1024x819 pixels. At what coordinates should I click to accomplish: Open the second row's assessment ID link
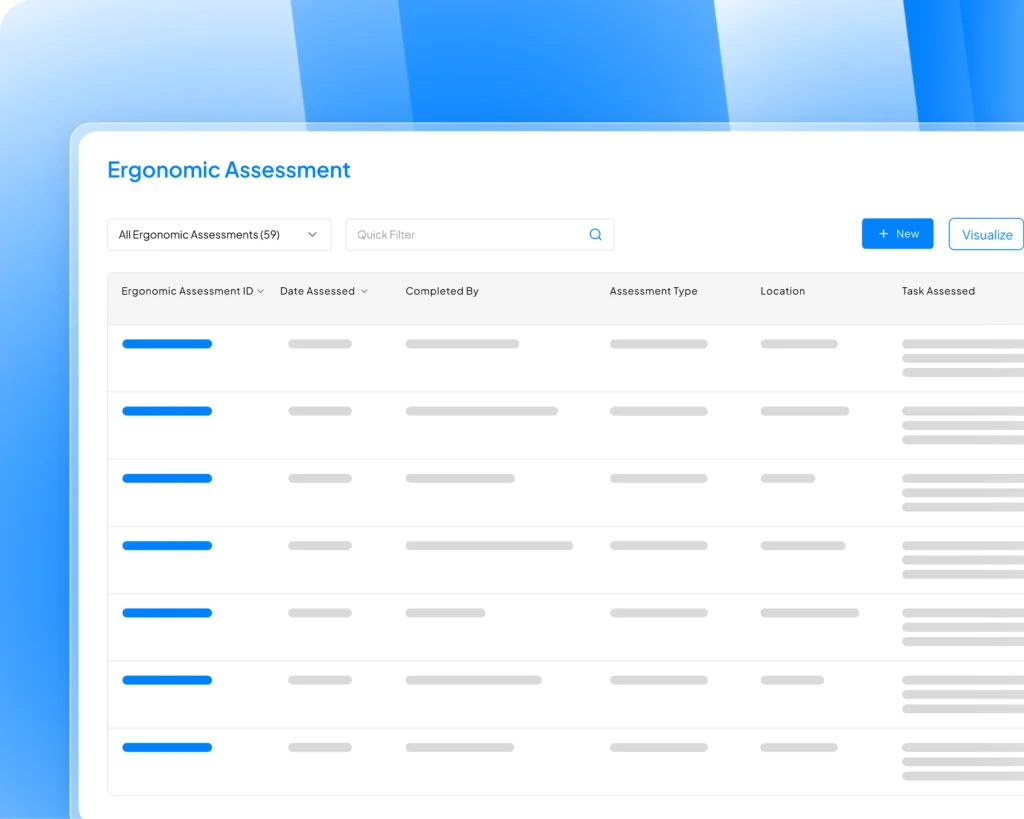[166, 411]
